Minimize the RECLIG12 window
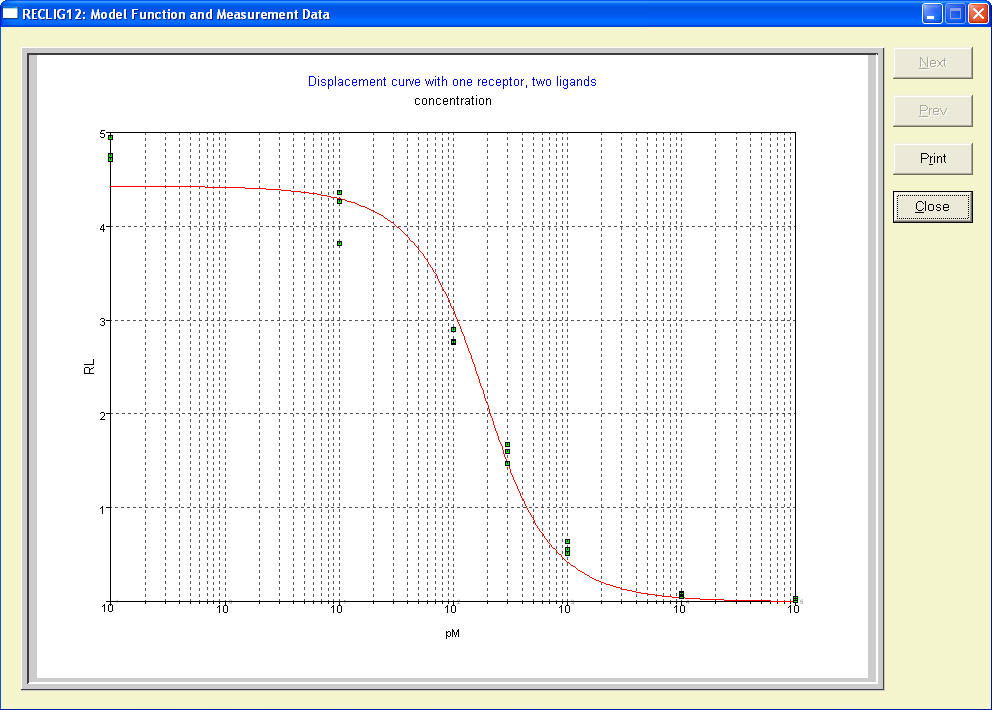Viewport: 992px width, 710px height. [931, 14]
